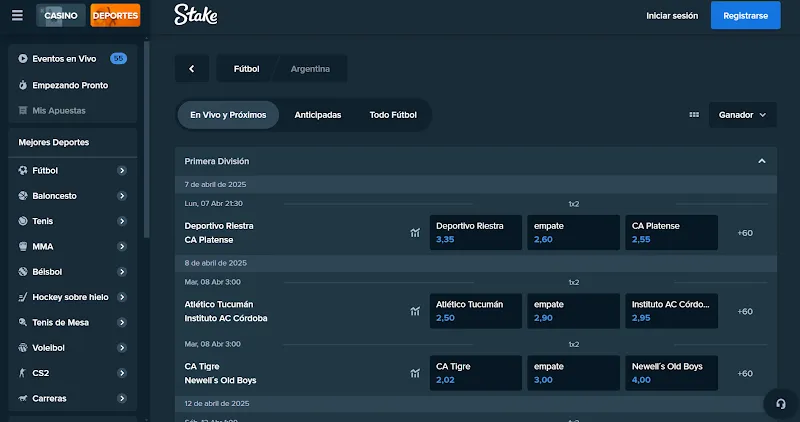Click the Baloncesto ball icon
The width and height of the screenshot is (800, 422).
coord(22,196)
